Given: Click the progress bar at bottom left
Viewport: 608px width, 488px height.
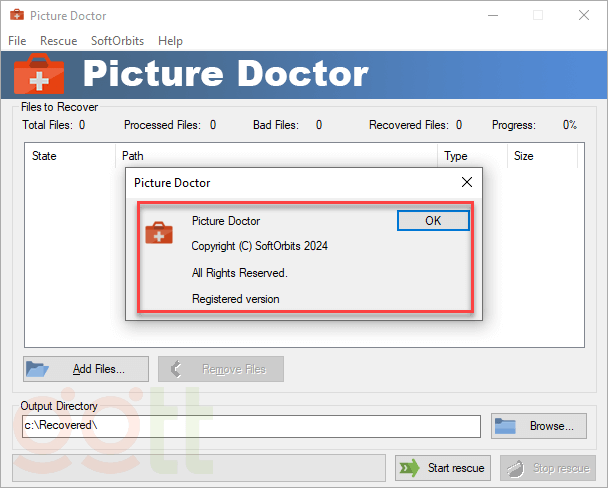Looking at the screenshot, I should pyautogui.click(x=198, y=468).
